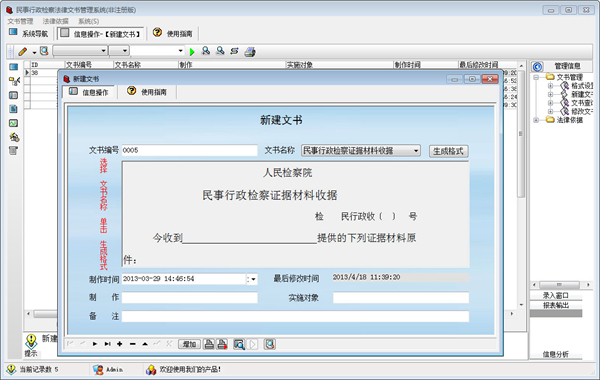This screenshot has width=600, height=380.
Task: Switch to the 系统导航 tab
Action: (29, 33)
